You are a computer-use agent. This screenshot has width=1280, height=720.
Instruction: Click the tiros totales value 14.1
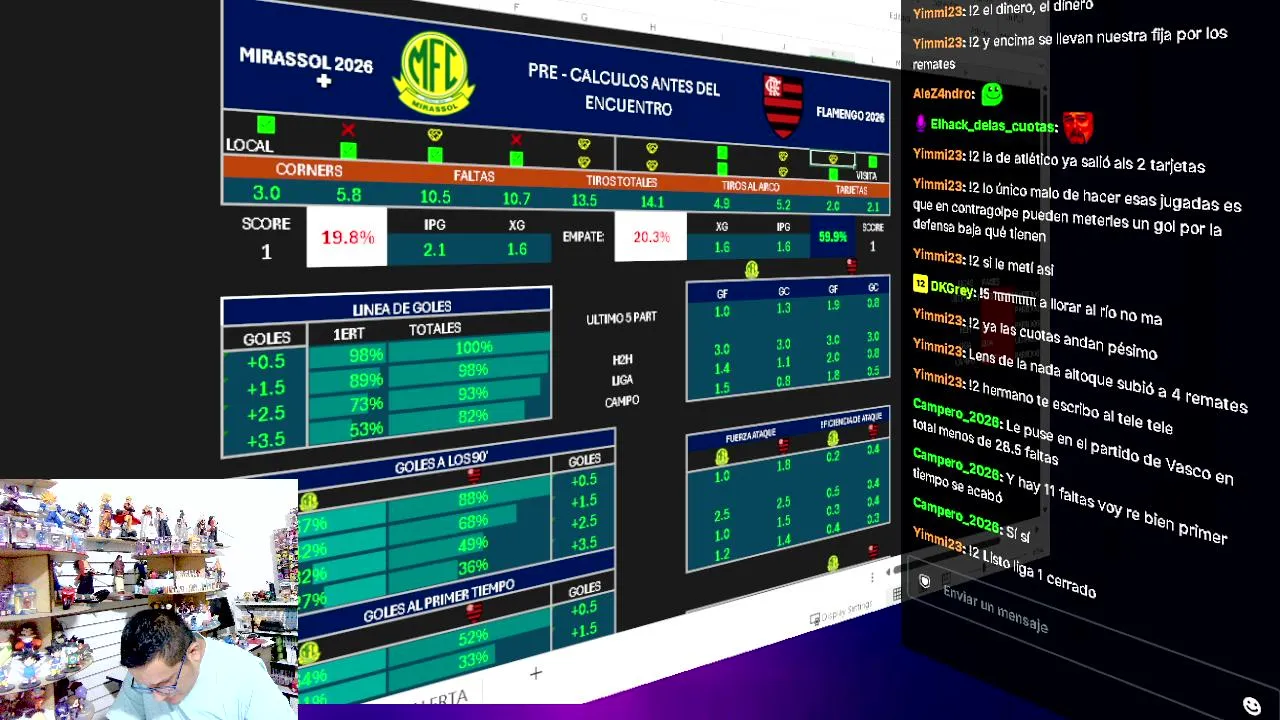(x=652, y=202)
